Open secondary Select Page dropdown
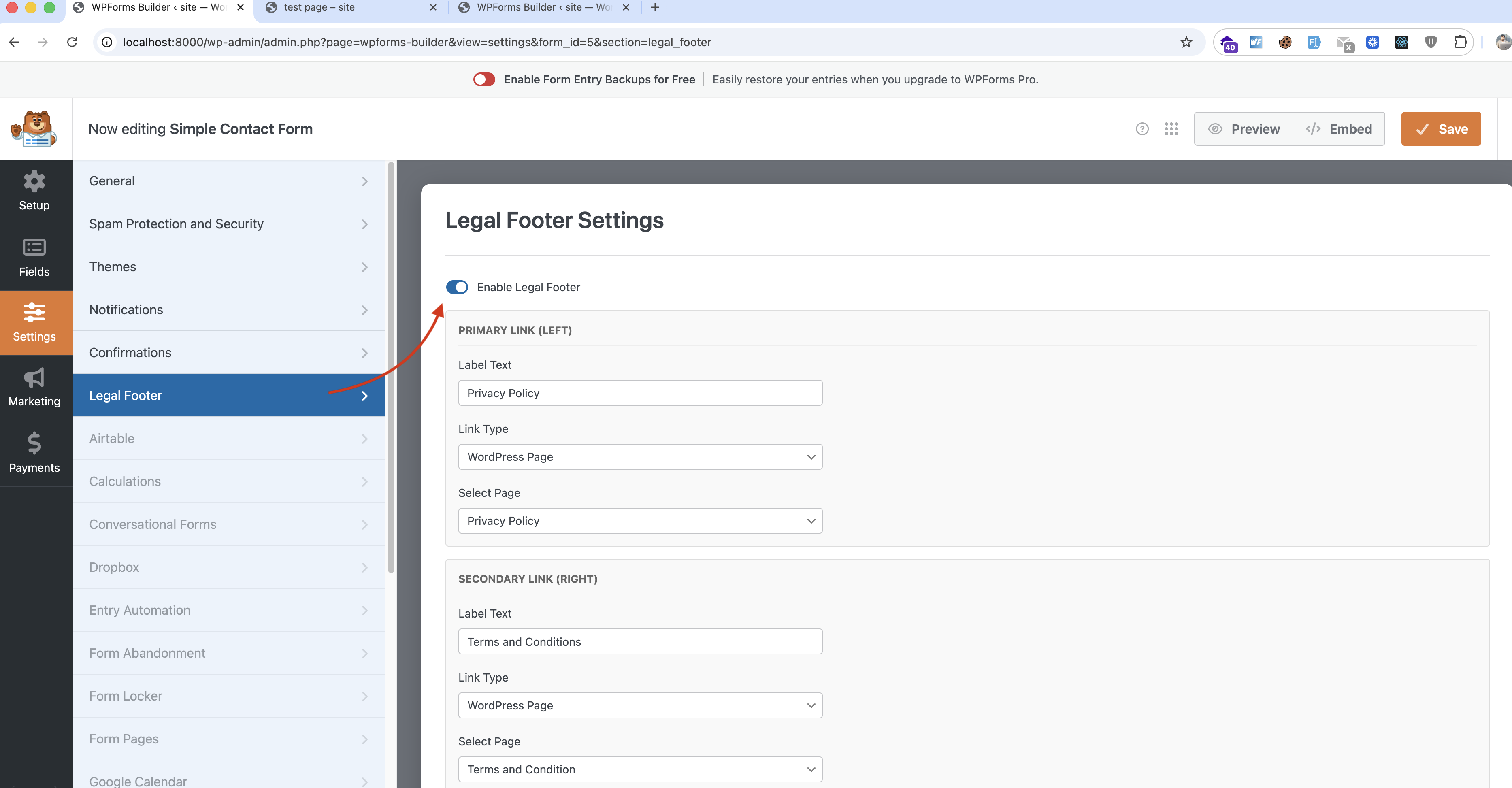Viewport: 1512px width, 788px height. 640,769
